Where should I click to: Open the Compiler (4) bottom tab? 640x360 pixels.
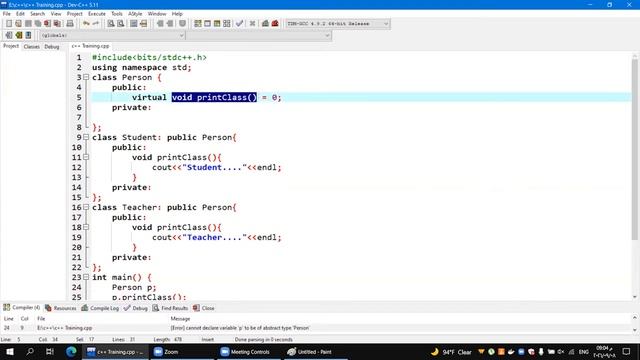(x=22, y=307)
